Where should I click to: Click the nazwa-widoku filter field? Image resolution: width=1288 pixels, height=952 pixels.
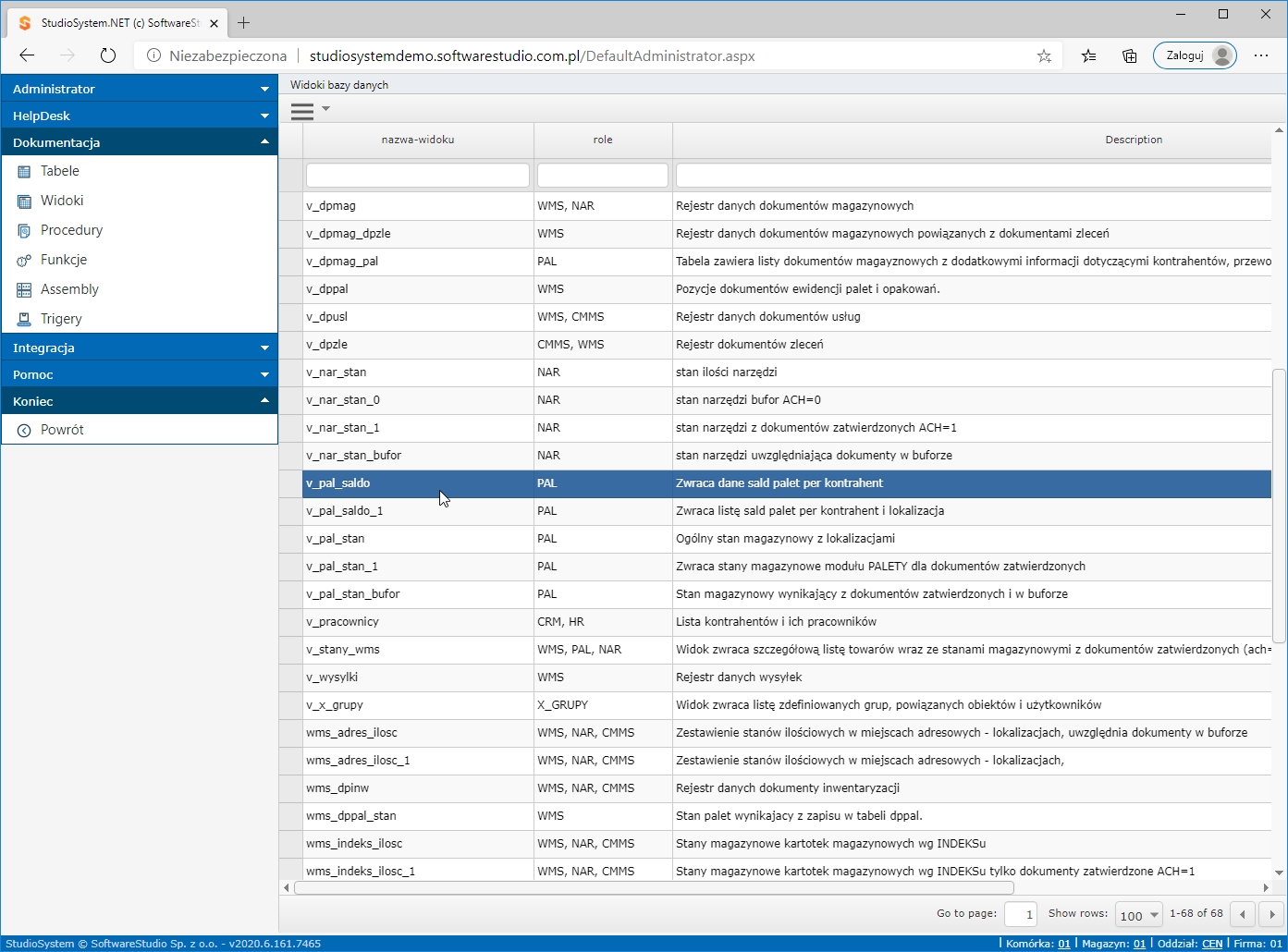pos(418,175)
